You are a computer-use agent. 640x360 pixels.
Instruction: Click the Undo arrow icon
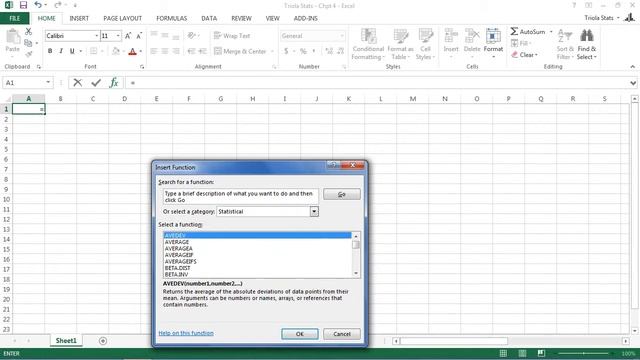[x=38, y=5]
